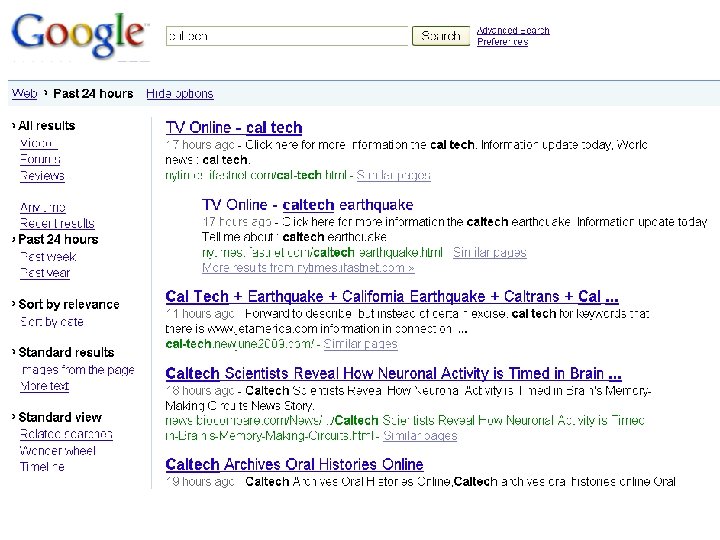Open the Related searches view
The width and height of the screenshot is (720, 540).
coord(66,434)
